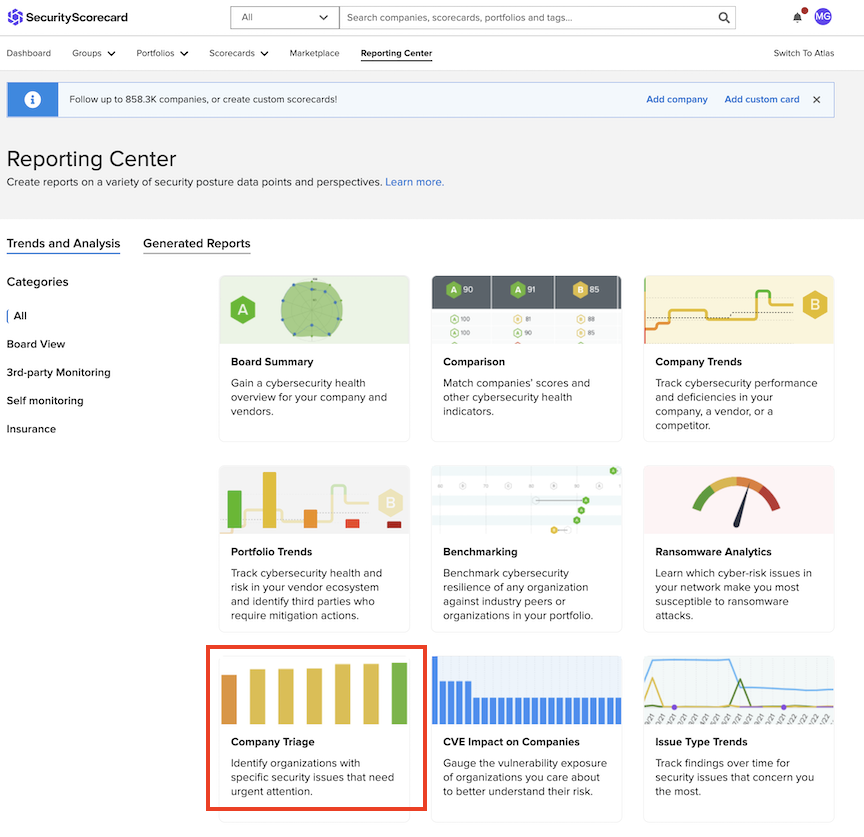Open Issue Type Trends thumbnail
This screenshot has height=837, width=864.
point(738,690)
